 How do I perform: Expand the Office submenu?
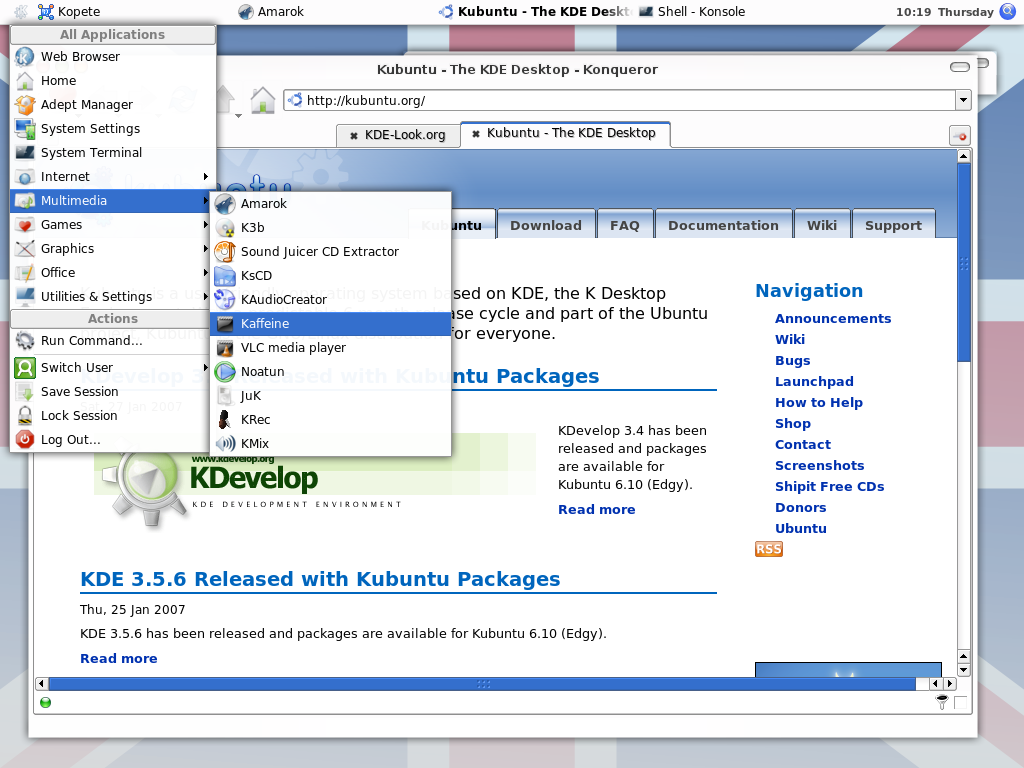(x=206, y=273)
